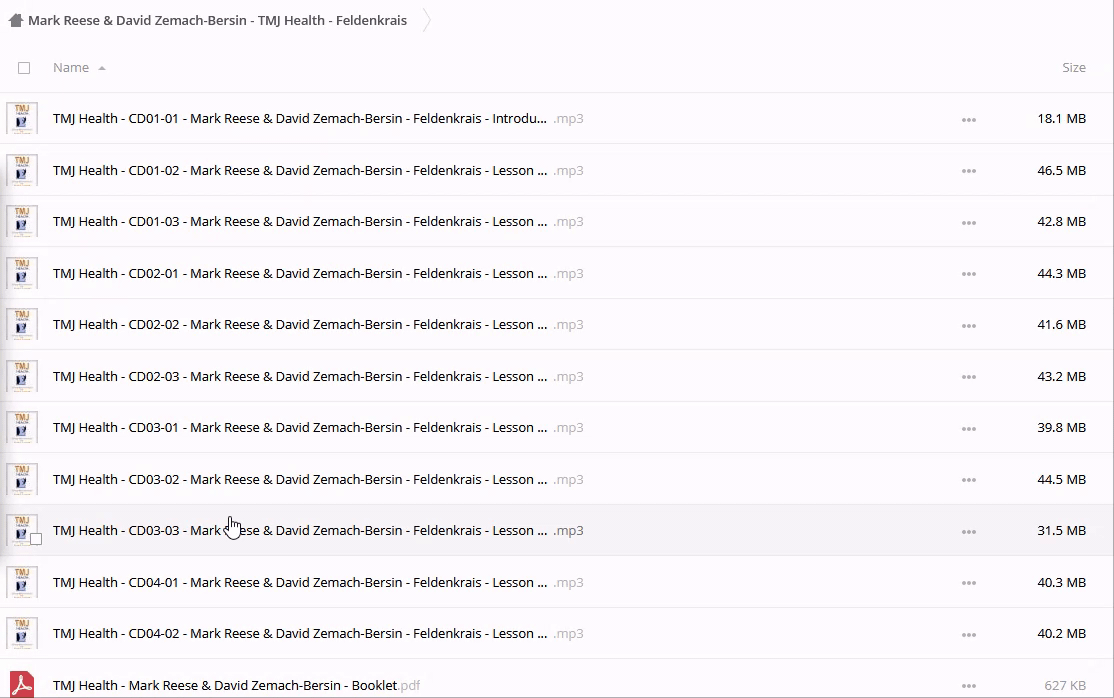Open the TMJ Health Feldenkrais breadcrumb folder
Viewport: 1114px width, 698px height.
coord(217,21)
